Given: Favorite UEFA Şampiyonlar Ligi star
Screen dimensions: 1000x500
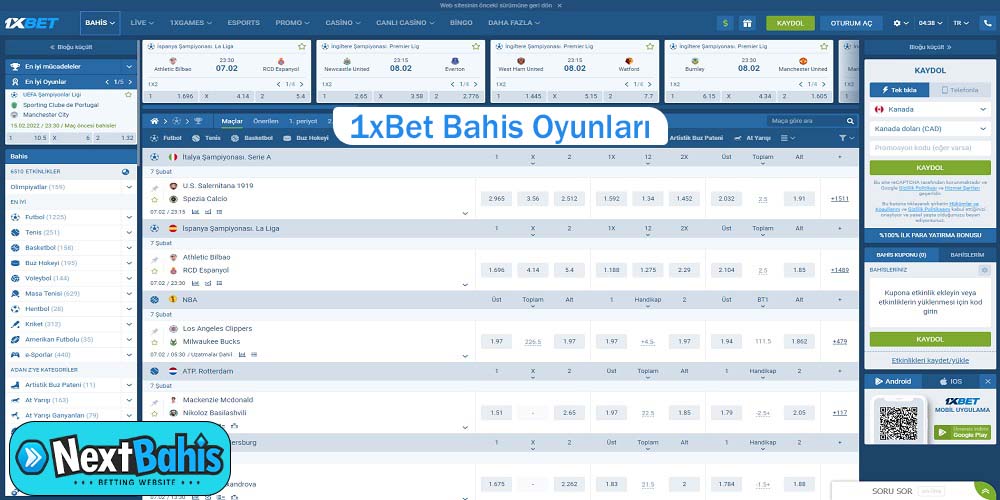Looking at the screenshot, I should pyautogui.click(x=129, y=94).
